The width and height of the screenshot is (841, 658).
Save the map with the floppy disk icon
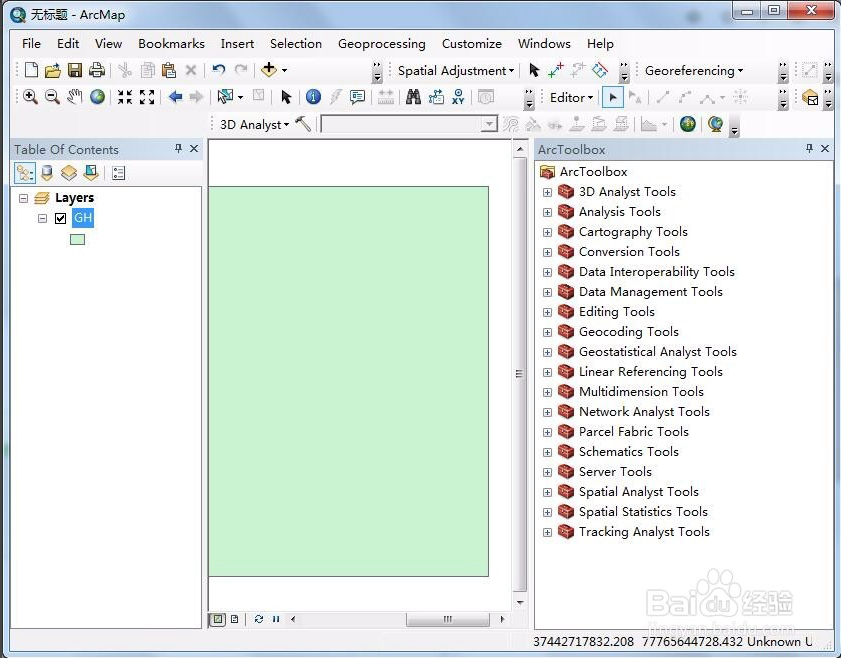coord(75,70)
